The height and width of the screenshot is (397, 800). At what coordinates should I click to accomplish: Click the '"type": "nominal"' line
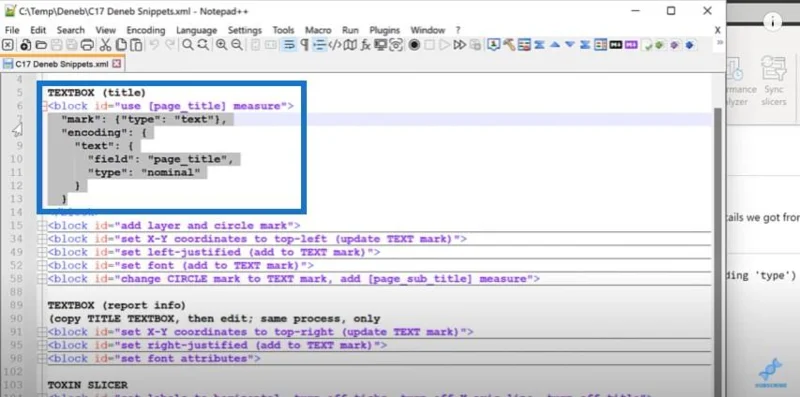pos(144,172)
